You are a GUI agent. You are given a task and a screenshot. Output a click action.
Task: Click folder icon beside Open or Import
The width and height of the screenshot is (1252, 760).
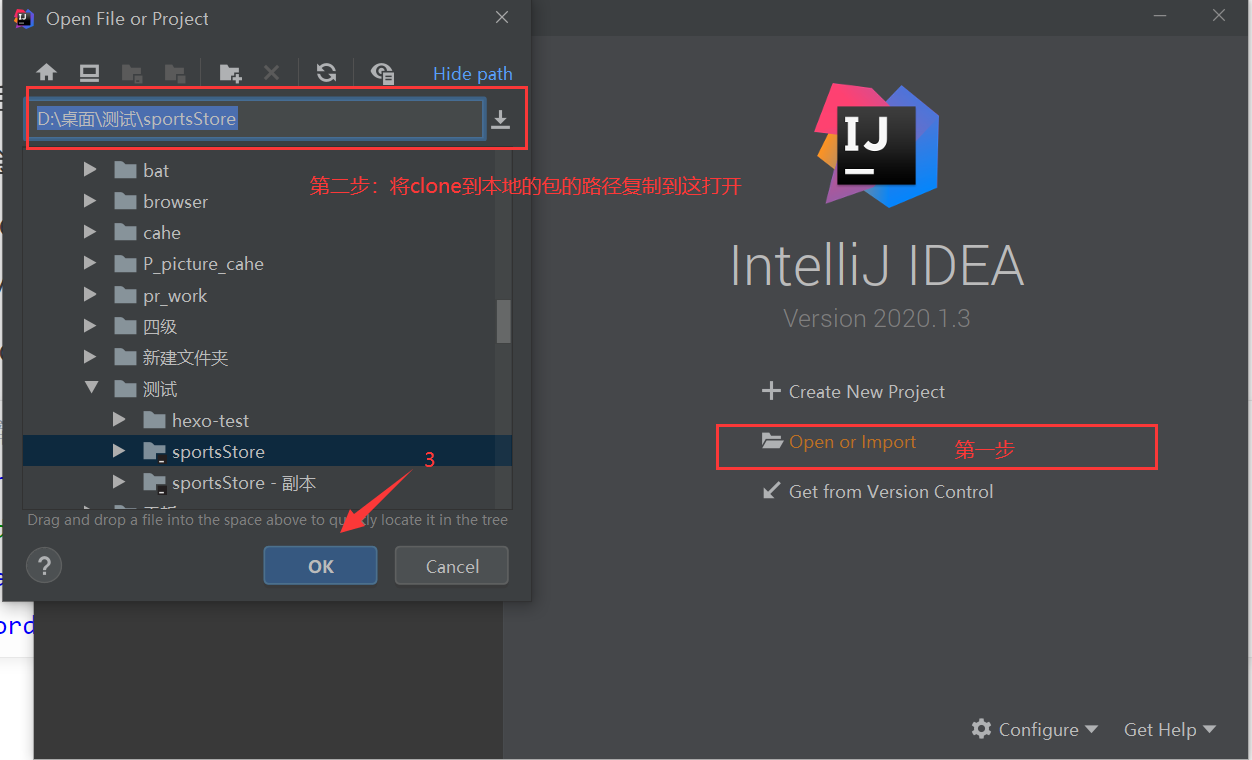click(772, 441)
